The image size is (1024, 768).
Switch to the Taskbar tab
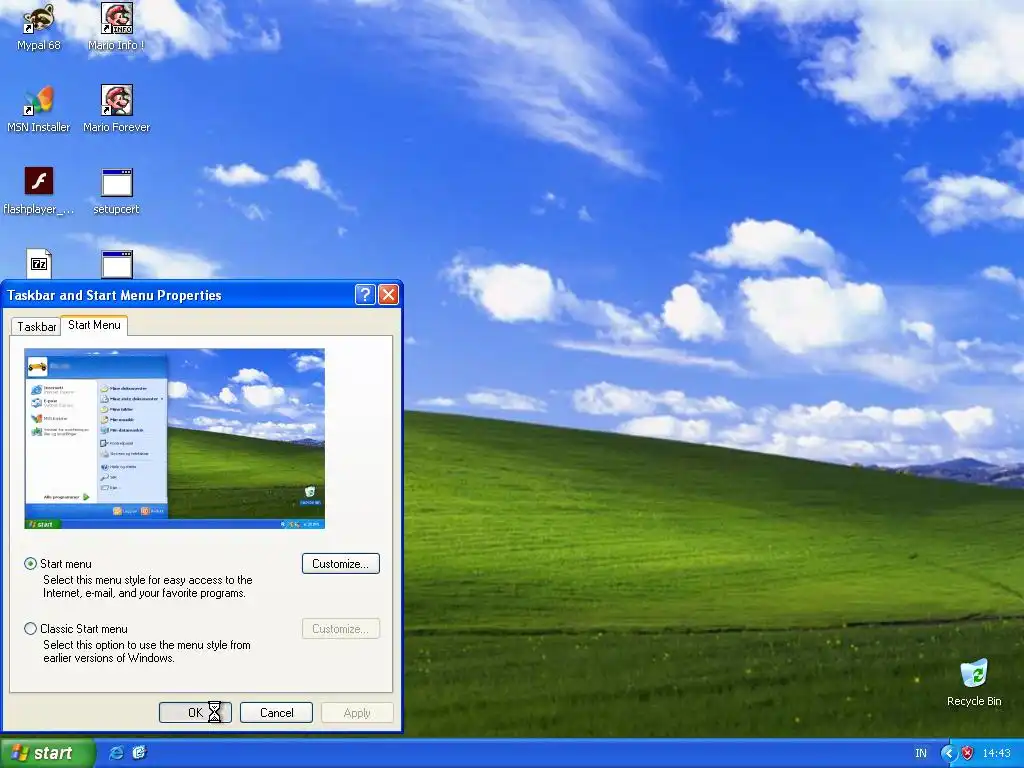click(36, 327)
